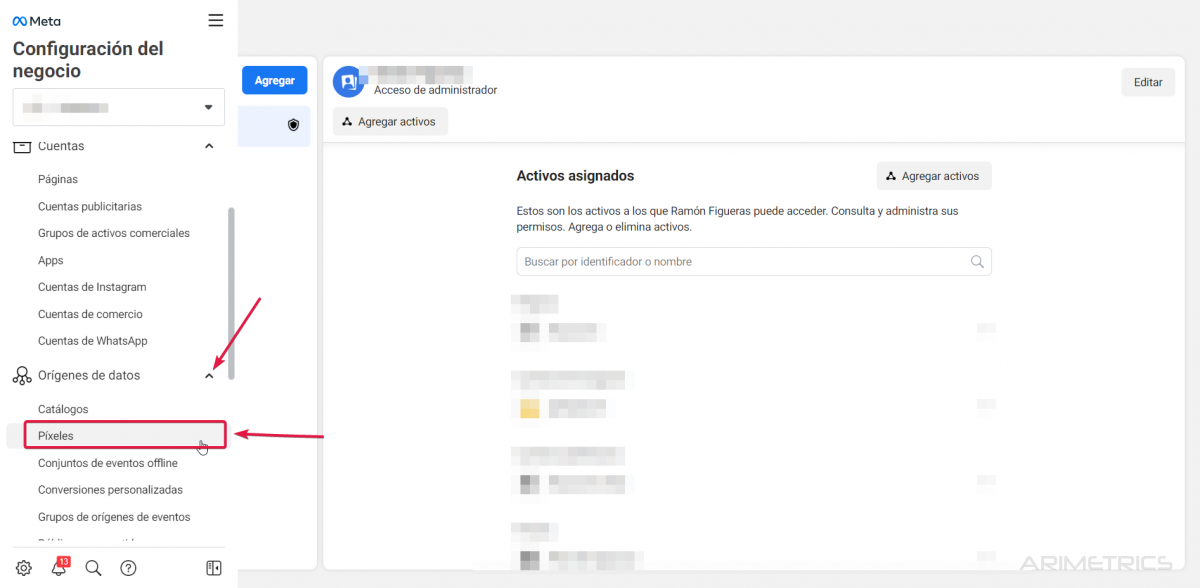This screenshot has height=588, width=1200.
Task: Open Catálogos under Orígenes de datos
Action: click(63, 409)
